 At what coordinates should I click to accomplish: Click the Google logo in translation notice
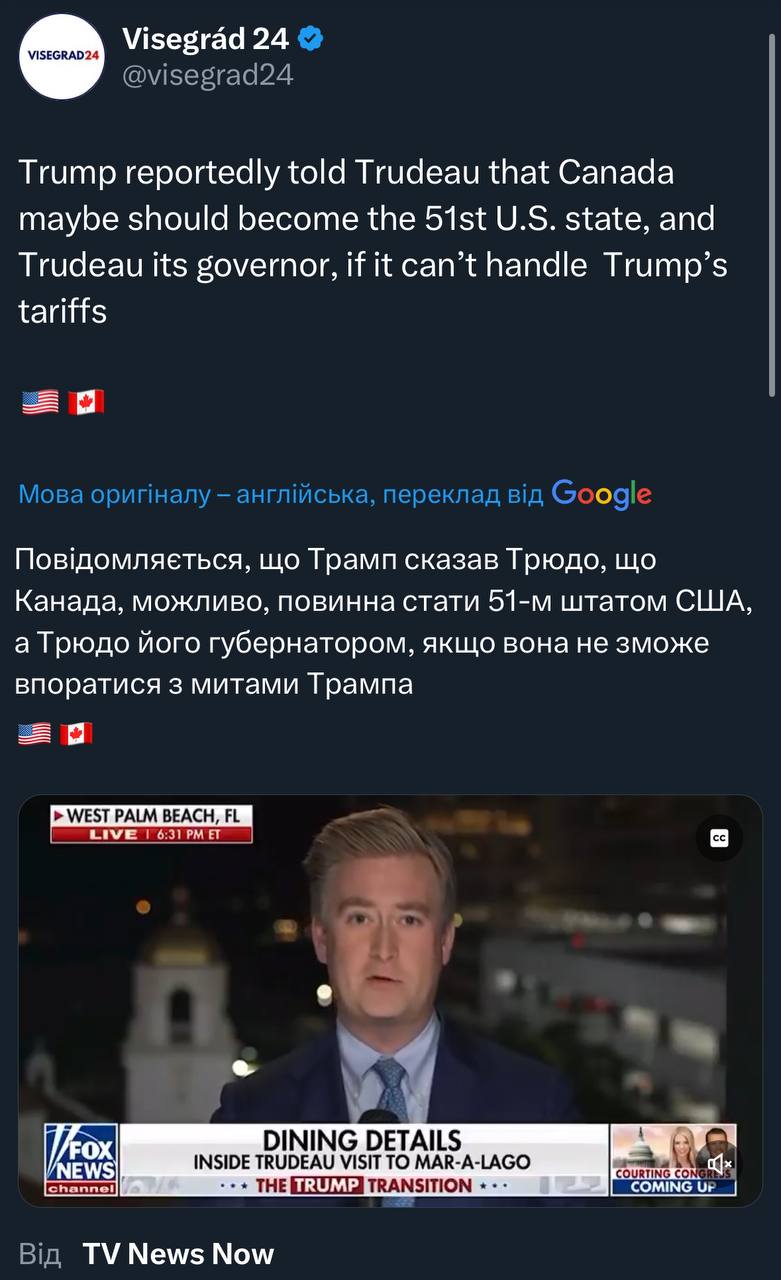601,493
